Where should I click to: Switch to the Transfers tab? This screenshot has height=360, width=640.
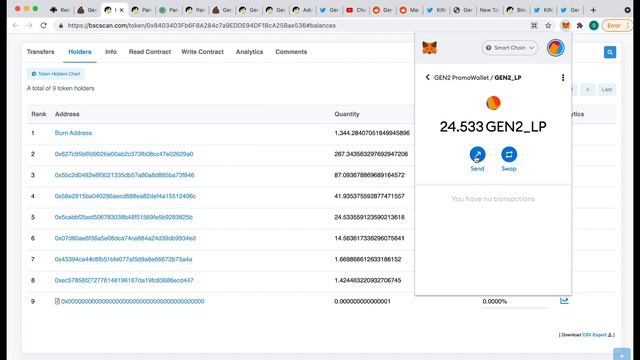(x=40, y=52)
